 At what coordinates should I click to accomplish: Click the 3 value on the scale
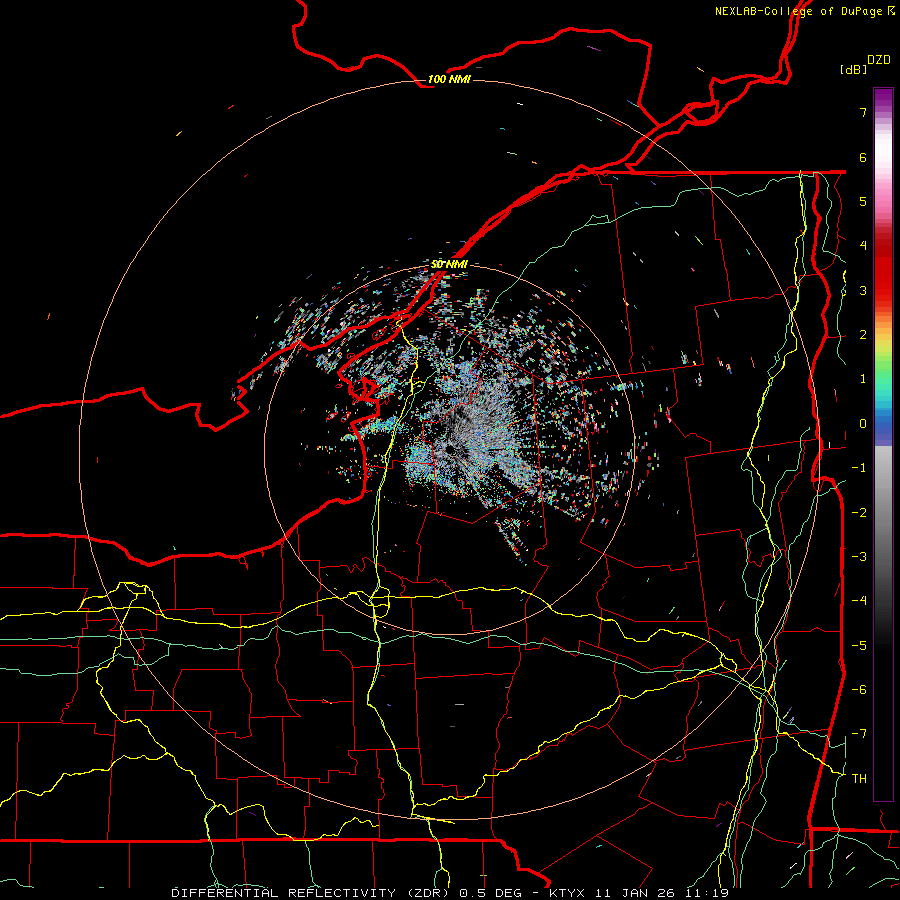click(863, 290)
